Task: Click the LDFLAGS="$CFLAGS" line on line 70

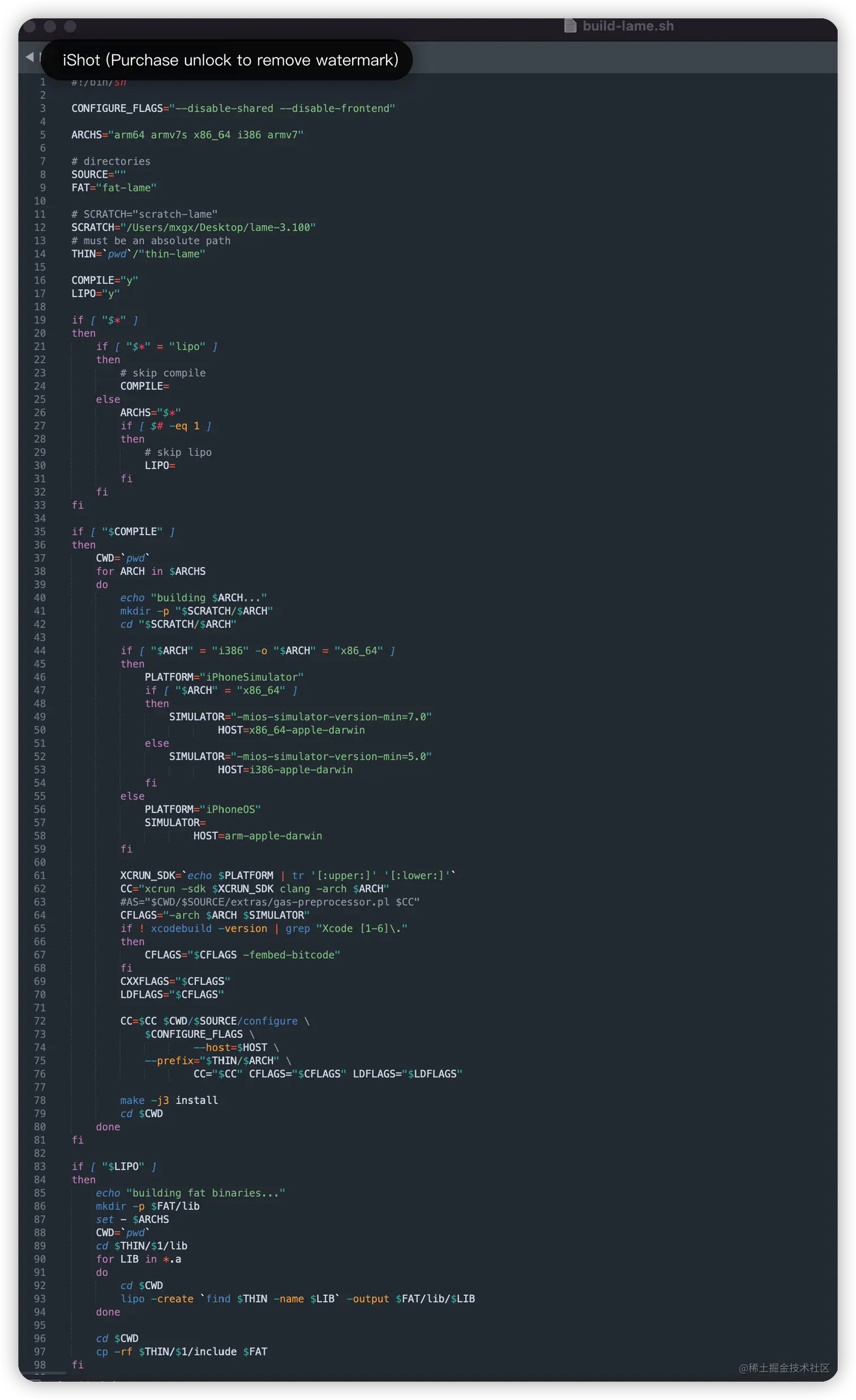Action: click(x=172, y=994)
